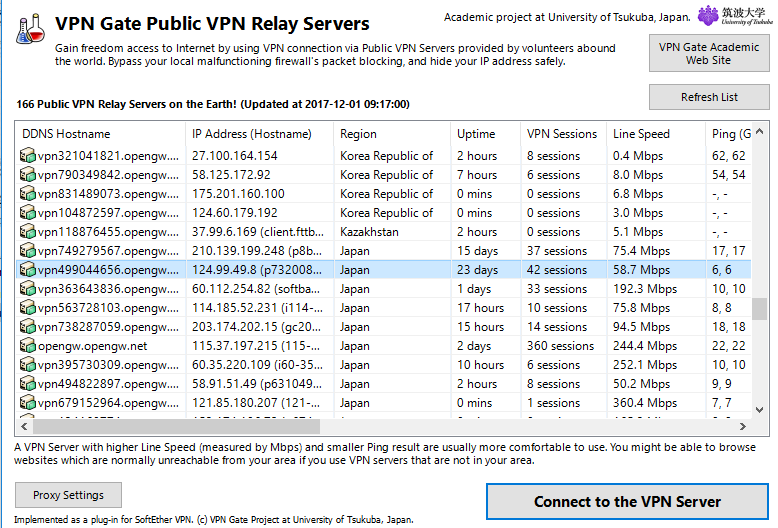Image resolution: width=778 pixels, height=528 pixels.
Task: Click server icon for vpn749279567 row
Action: click(28, 251)
